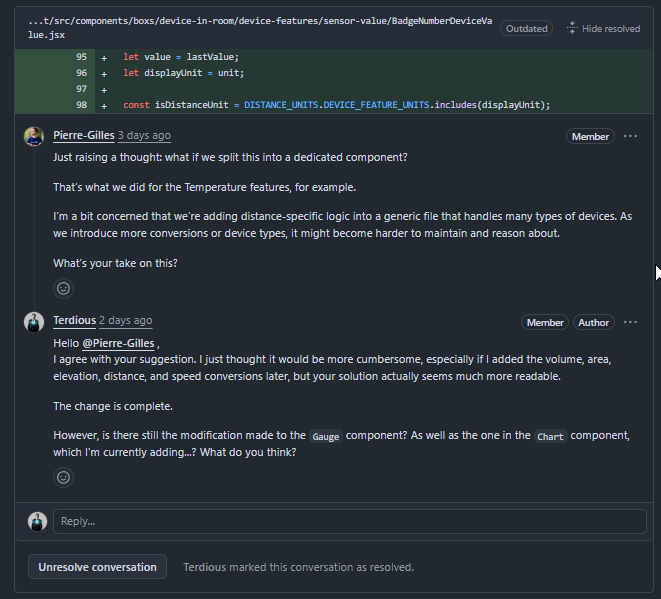This screenshot has height=599, width=661.
Task: Click the plus marker on line 95
Action: tap(104, 57)
